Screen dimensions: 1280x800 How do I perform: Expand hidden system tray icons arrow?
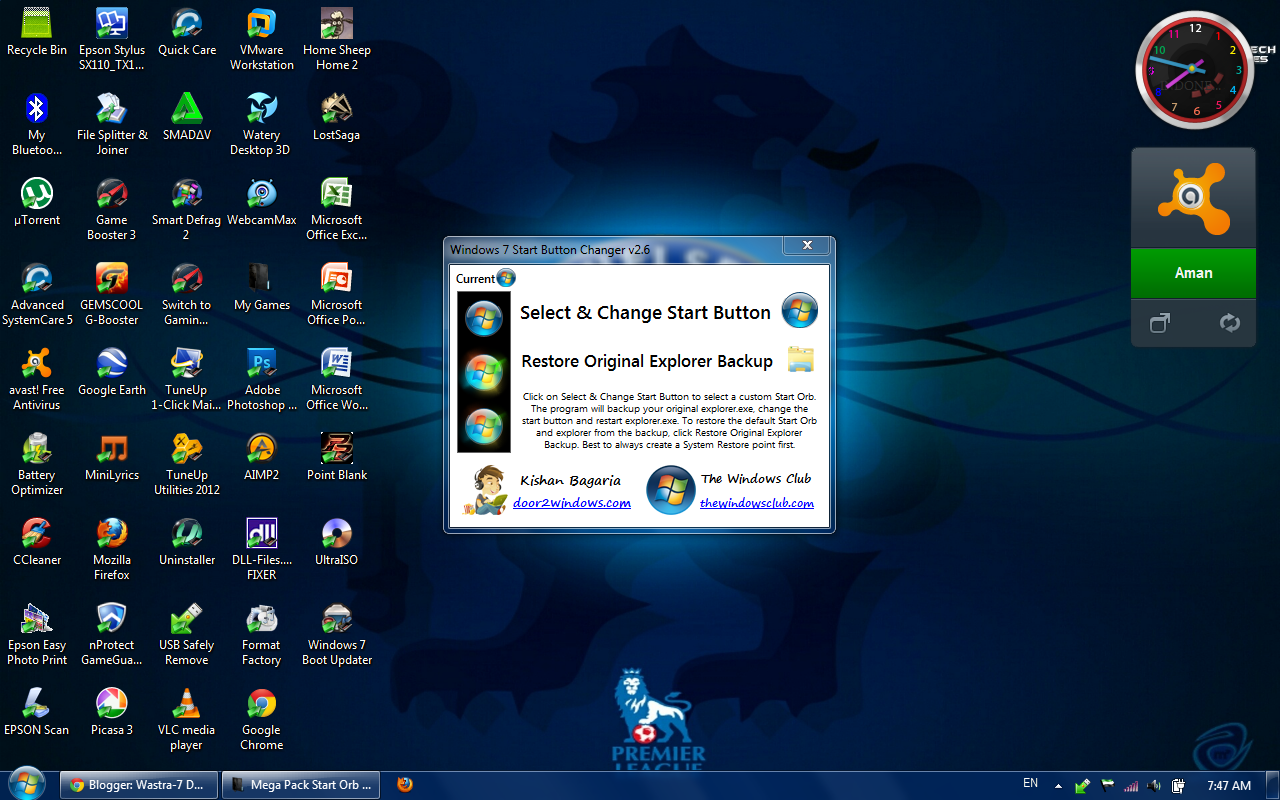point(1058,786)
